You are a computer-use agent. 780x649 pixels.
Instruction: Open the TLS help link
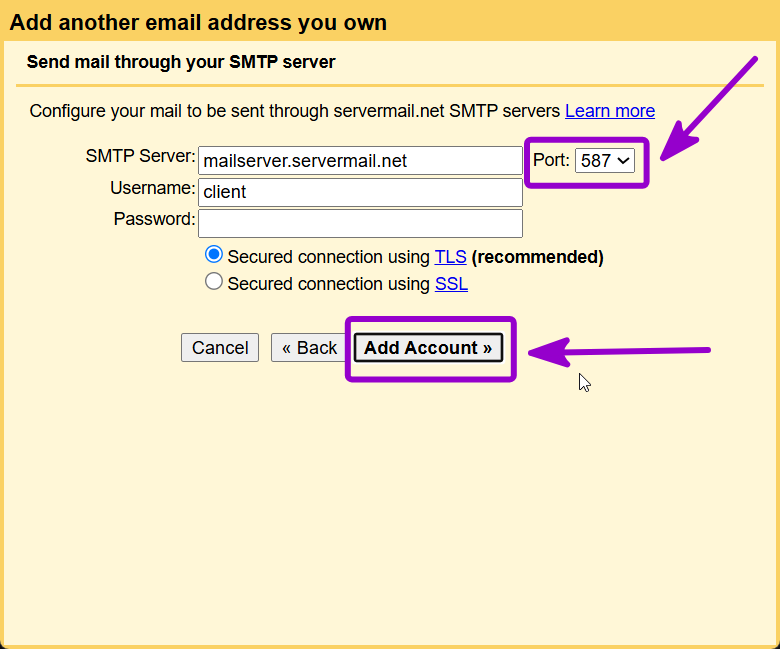click(451, 257)
